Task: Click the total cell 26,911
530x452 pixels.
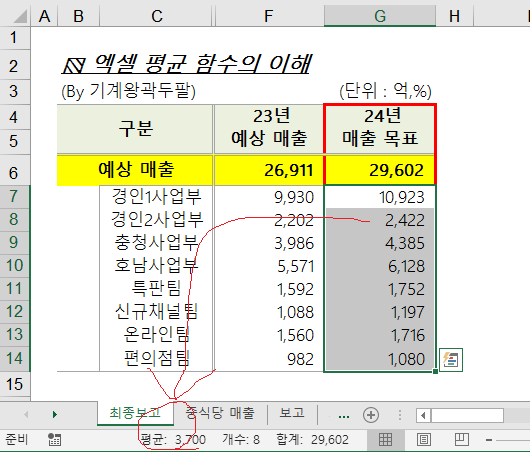Action: click(x=269, y=170)
